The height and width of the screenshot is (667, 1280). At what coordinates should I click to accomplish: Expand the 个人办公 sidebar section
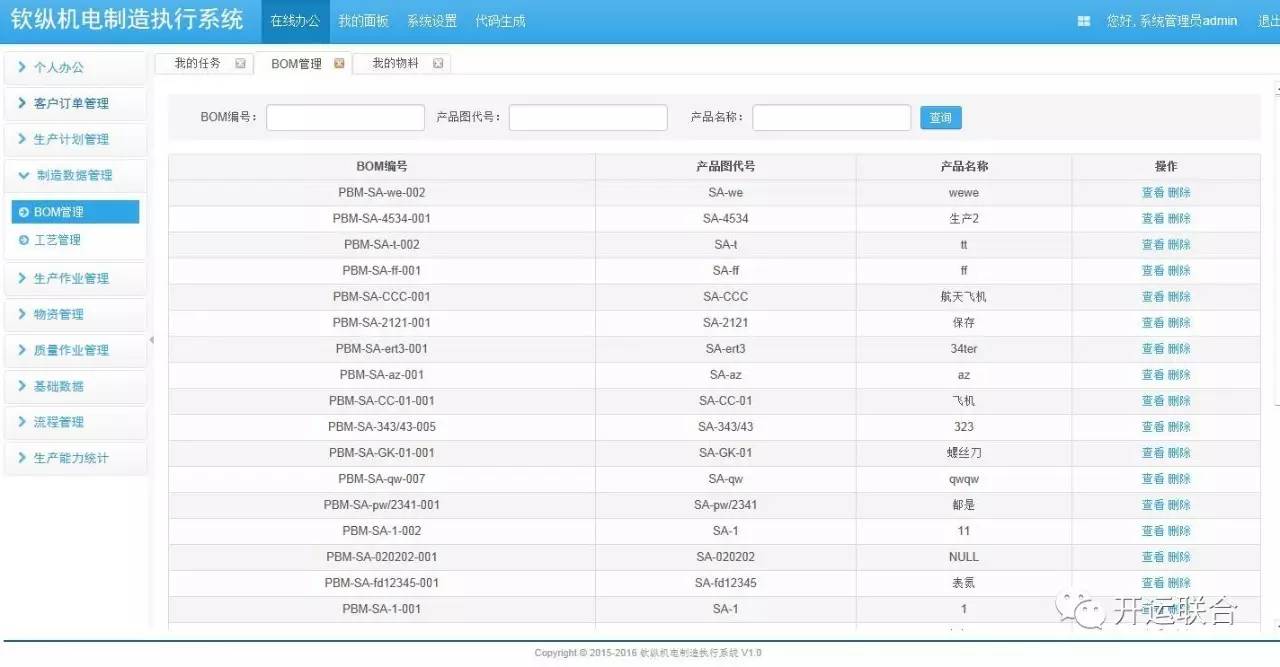[75, 67]
